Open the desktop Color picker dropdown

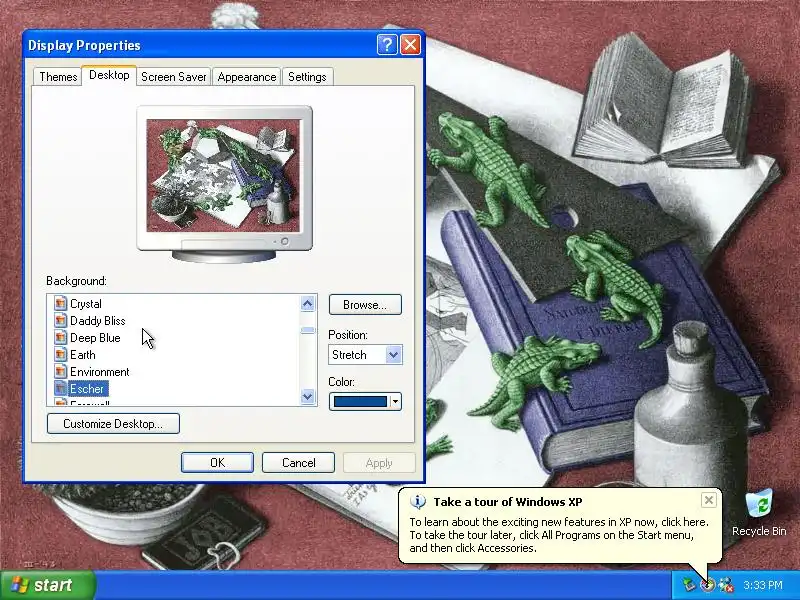pyautogui.click(x=365, y=402)
